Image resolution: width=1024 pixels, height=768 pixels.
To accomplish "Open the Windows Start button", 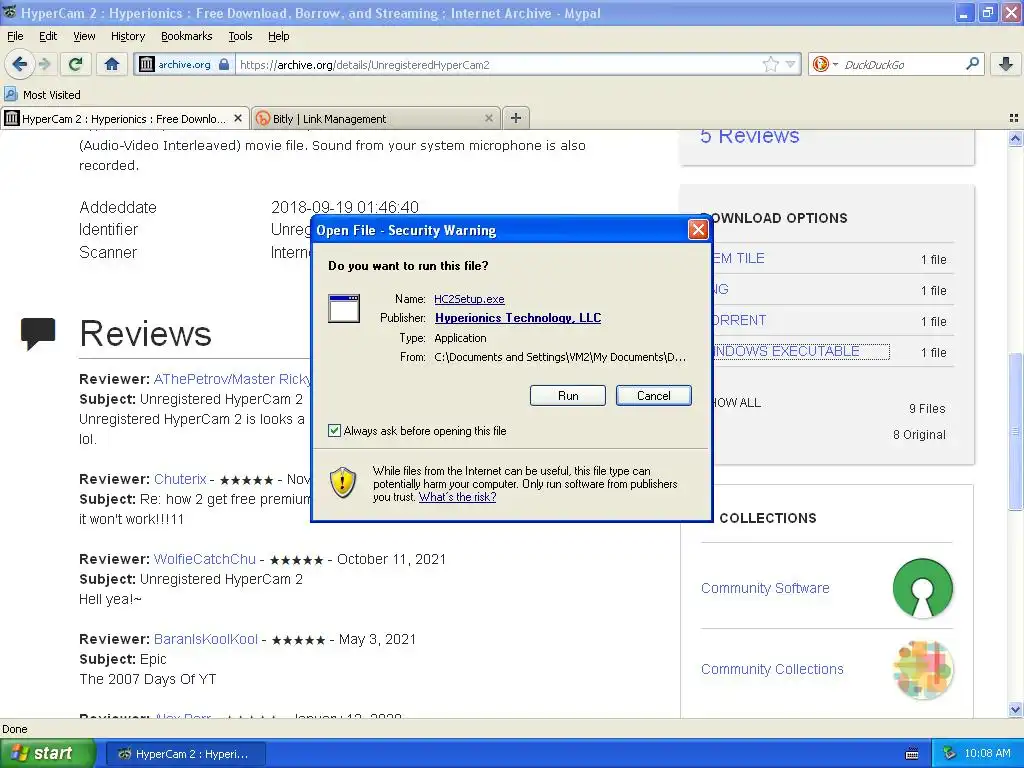I will [47, 753].
